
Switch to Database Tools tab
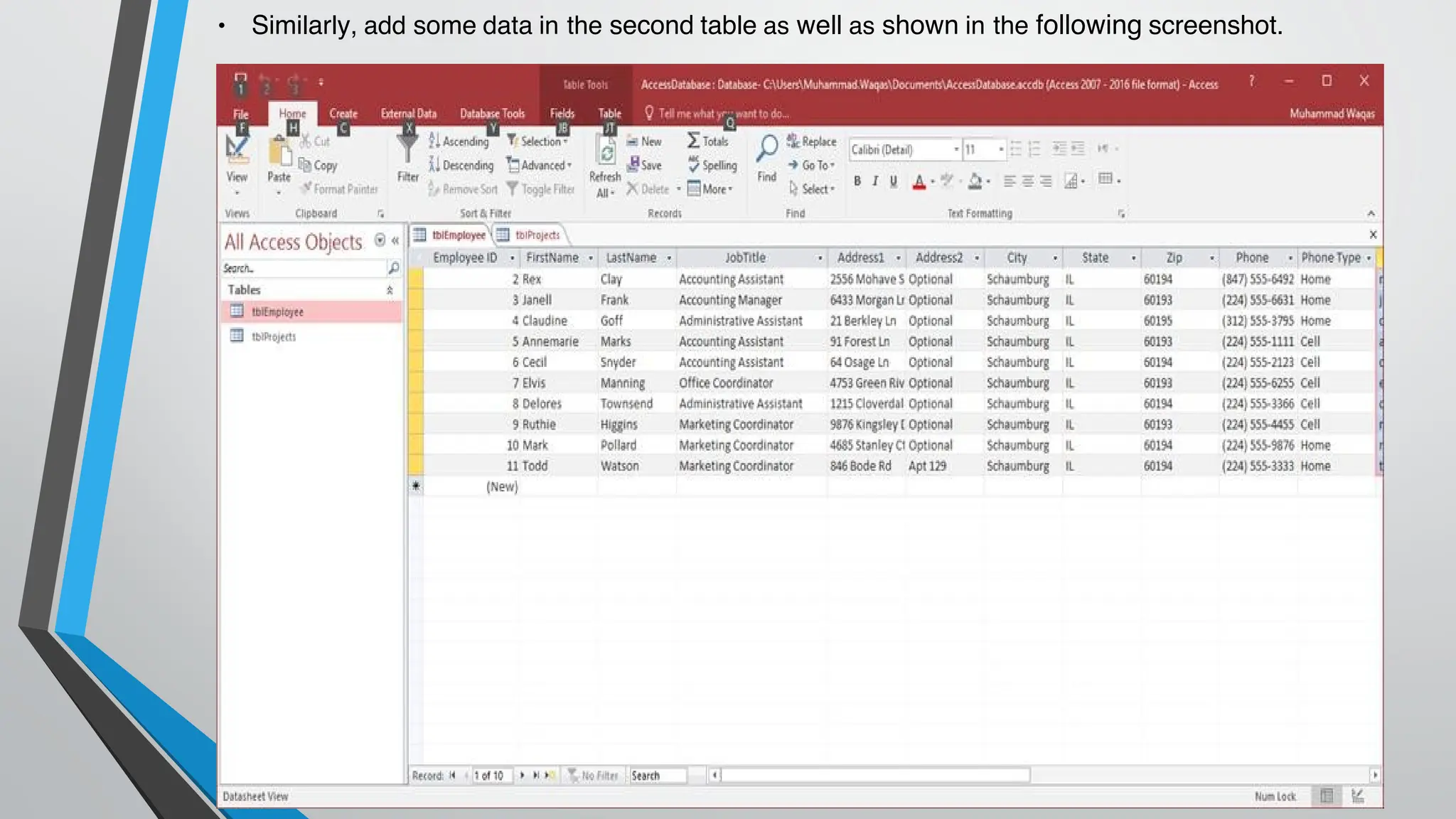coord(492,114)
